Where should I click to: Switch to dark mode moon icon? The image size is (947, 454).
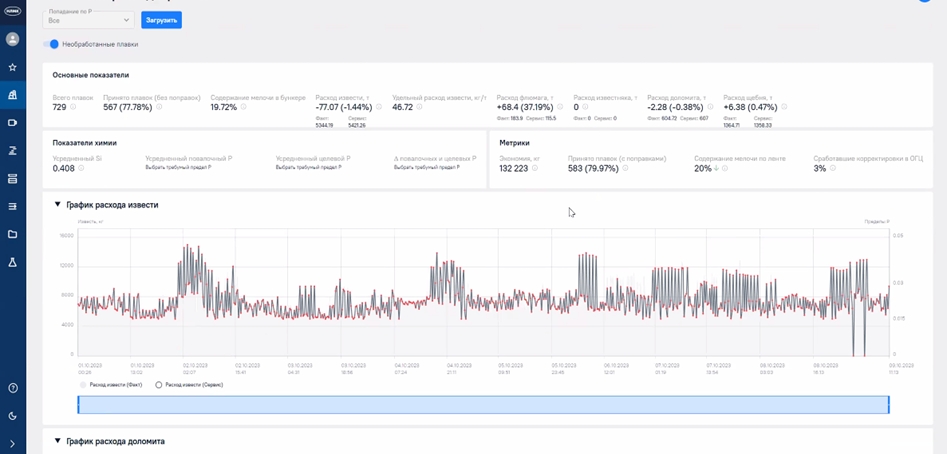point(12,416)
